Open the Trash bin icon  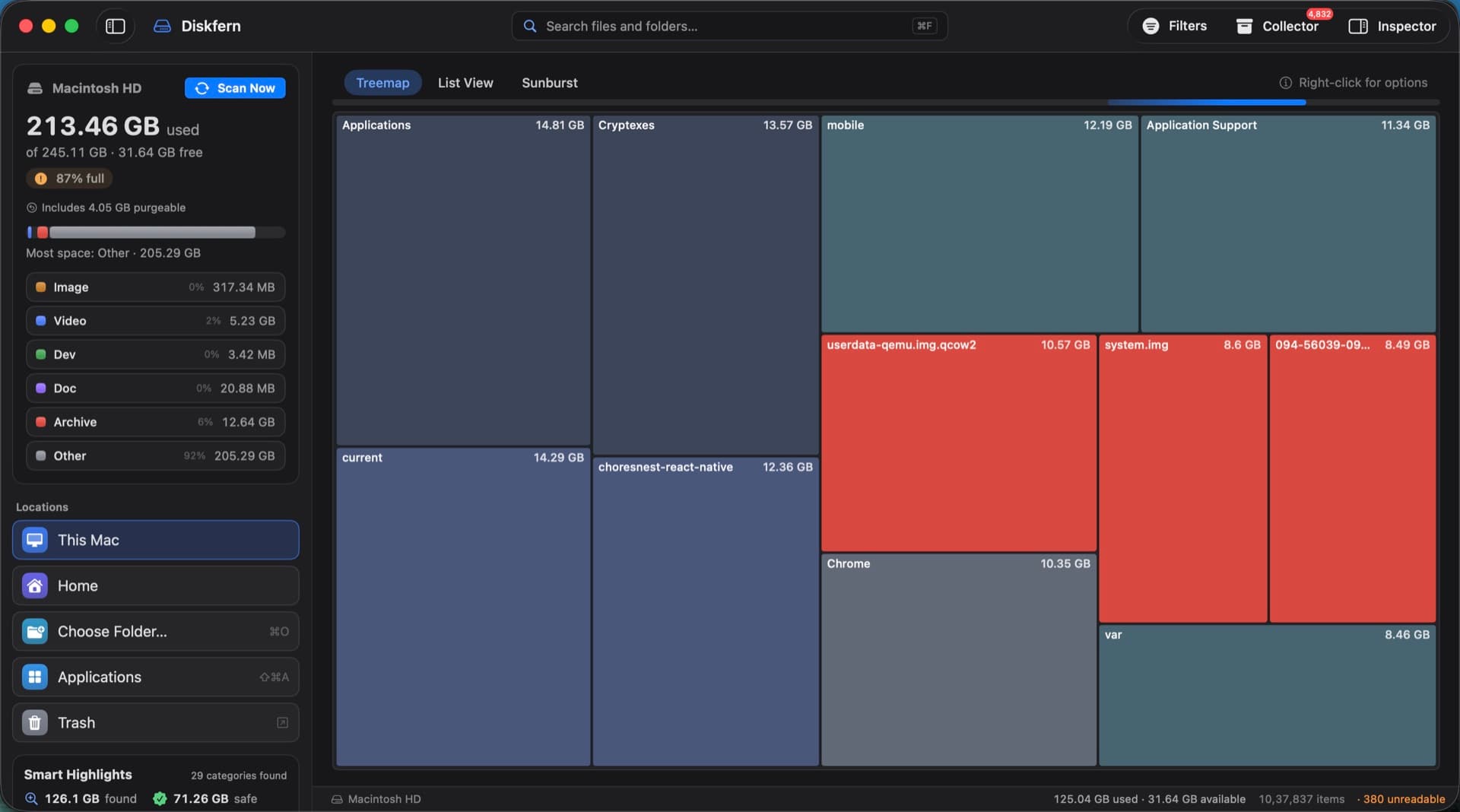tap(35, 722)
